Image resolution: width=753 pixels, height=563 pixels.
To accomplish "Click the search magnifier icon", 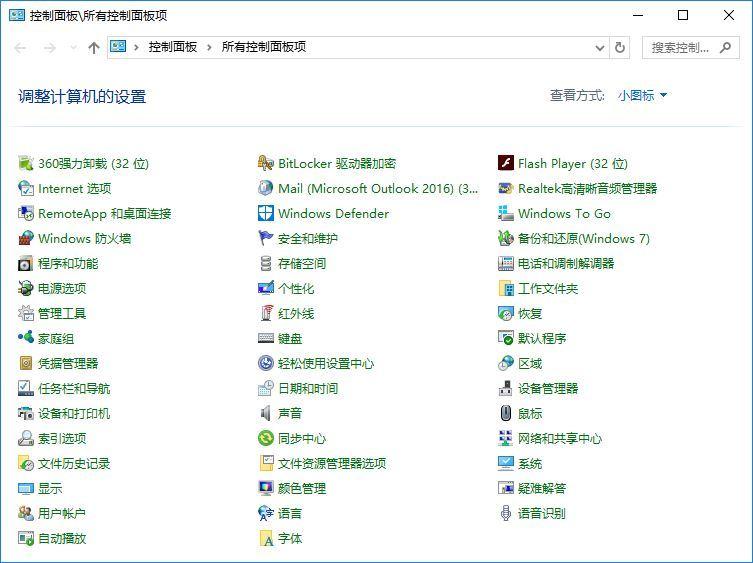I will point(726,48).
